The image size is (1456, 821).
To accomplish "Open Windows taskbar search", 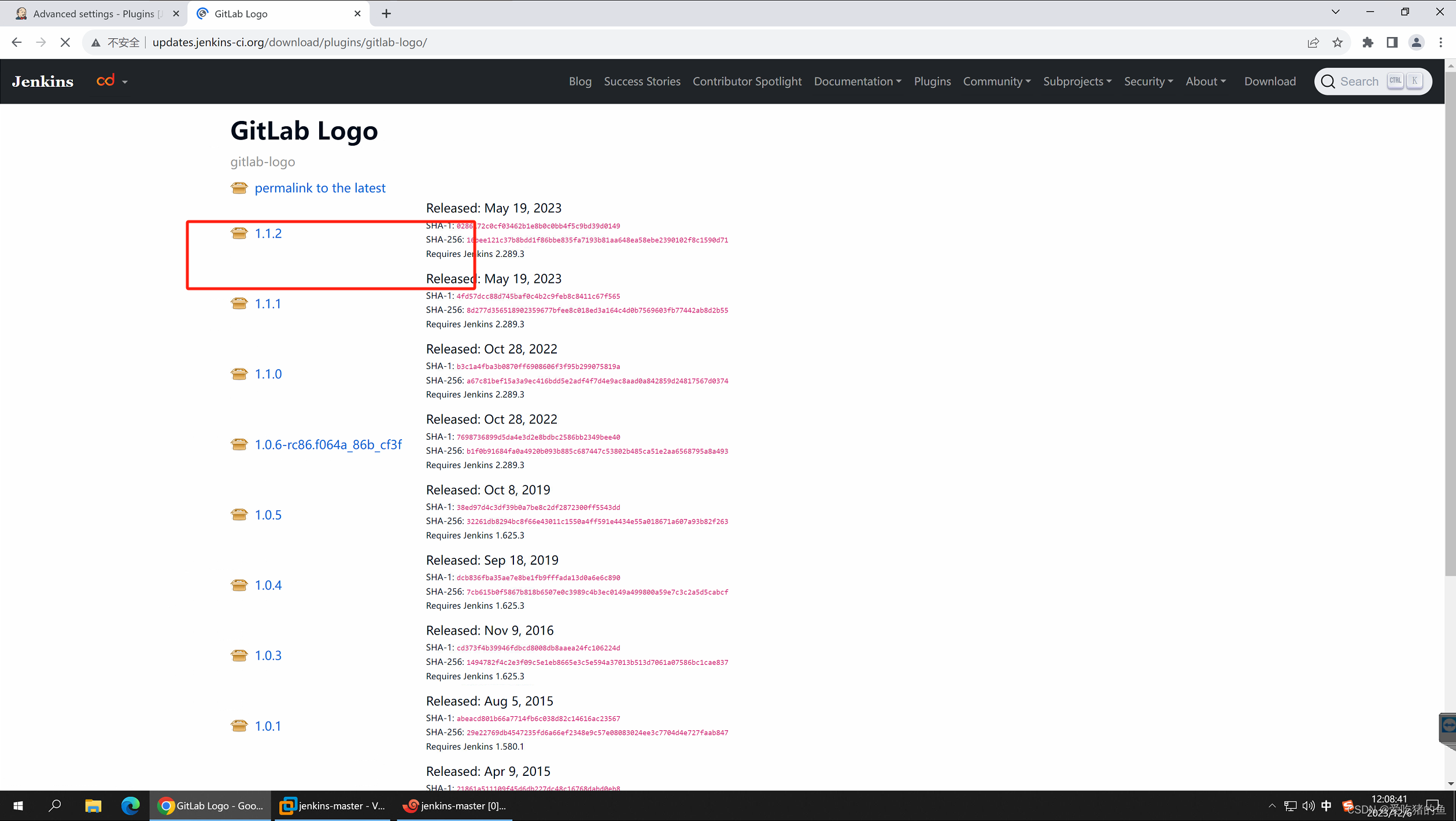I will point(55,805).
